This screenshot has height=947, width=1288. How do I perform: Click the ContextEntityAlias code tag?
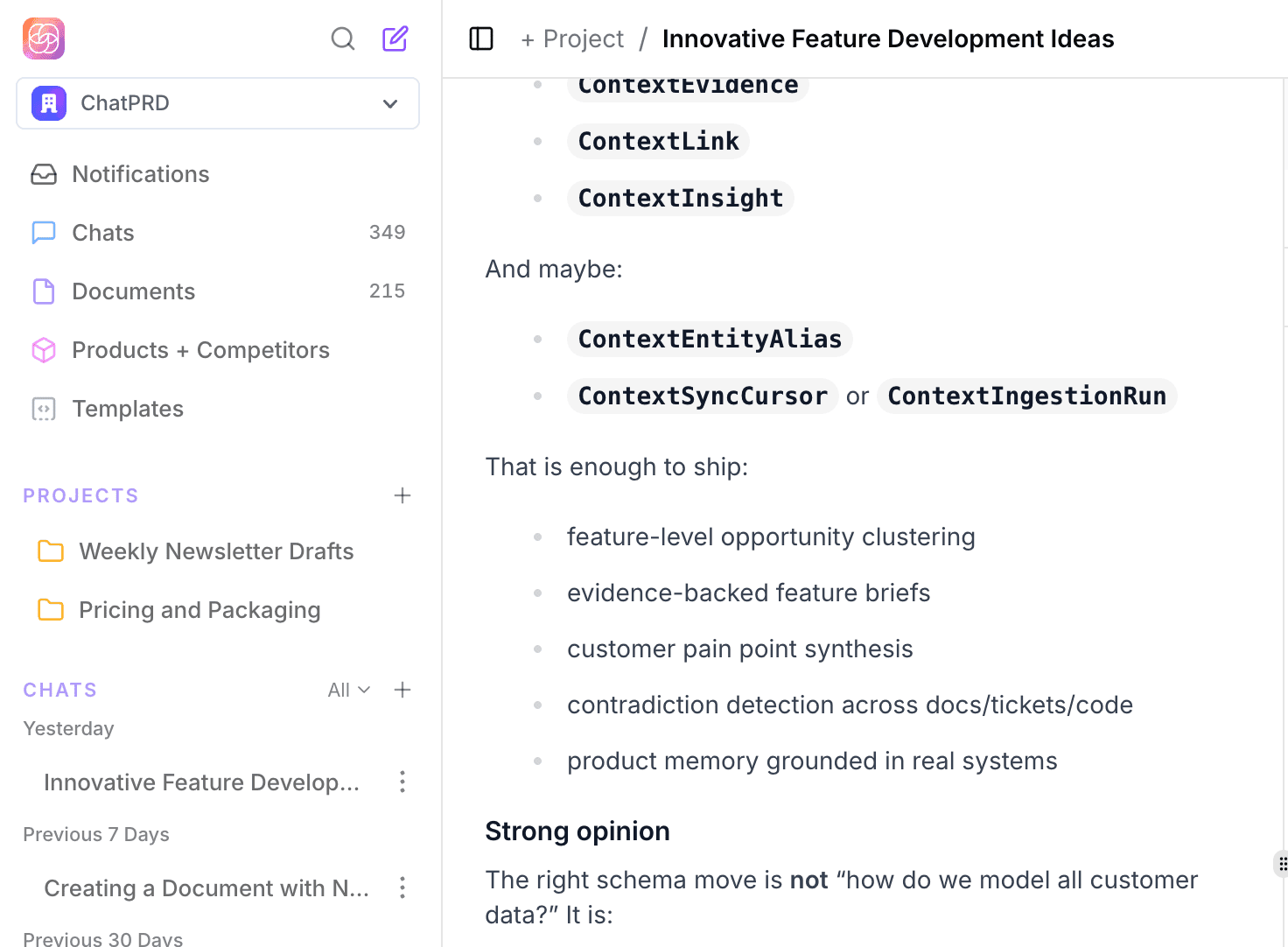pos(710,339)
